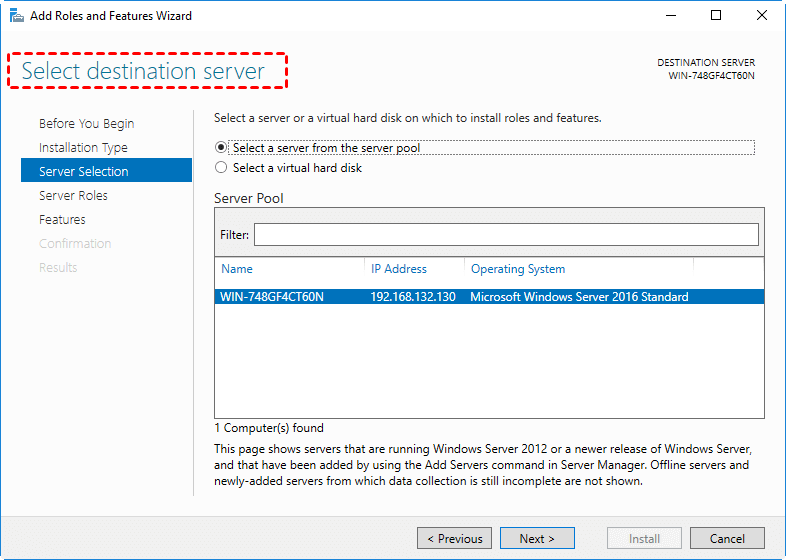Click Next to continue the wizard

click(537, 538)
